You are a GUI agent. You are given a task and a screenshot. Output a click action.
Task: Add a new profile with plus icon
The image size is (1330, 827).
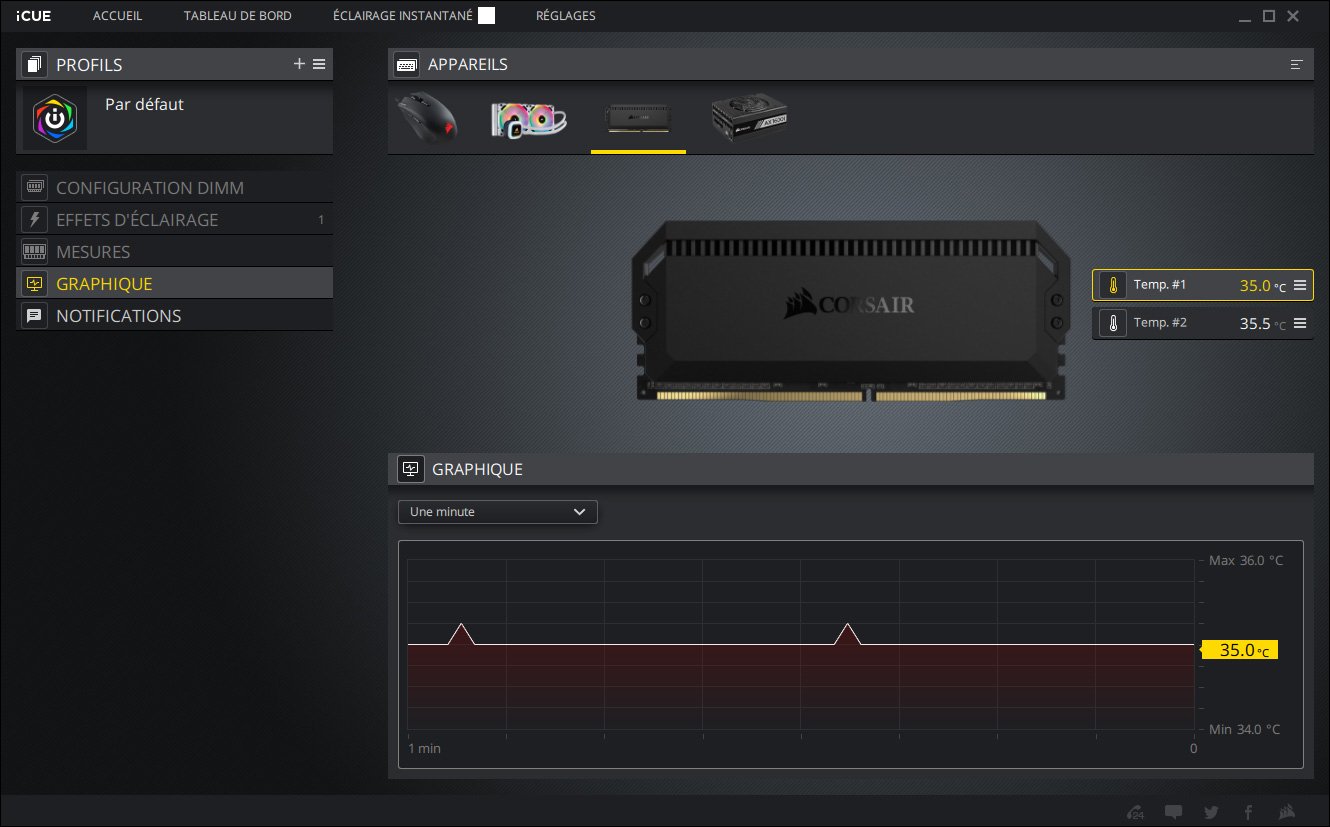[x=299, y=64]
